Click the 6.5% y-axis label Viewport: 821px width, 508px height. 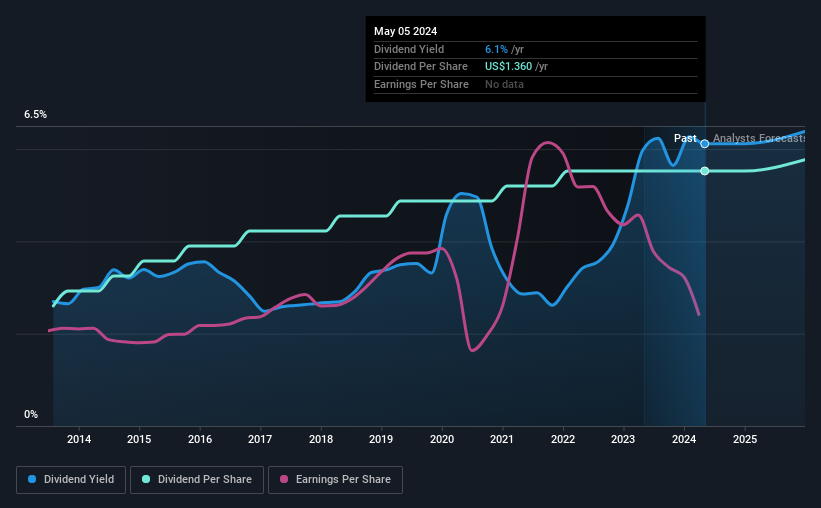coord(36,115)
